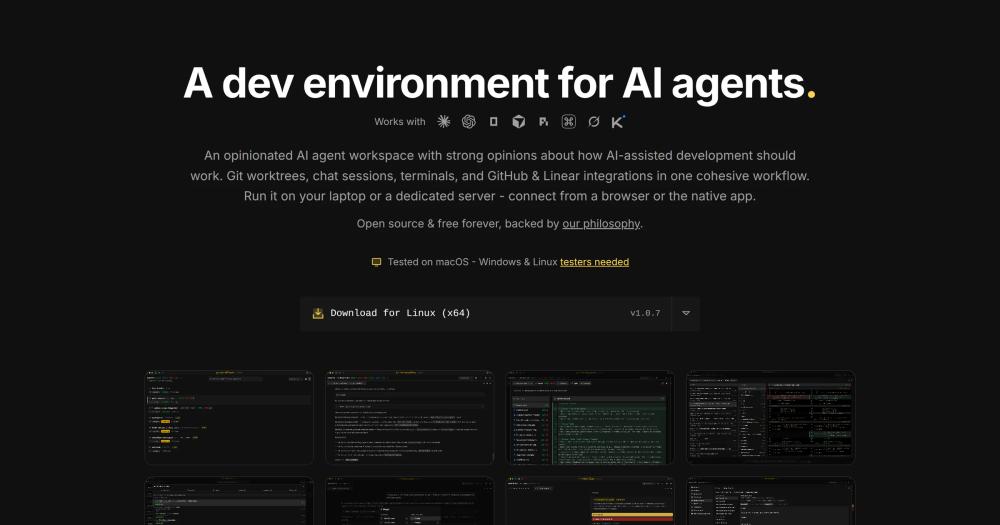Open third top-row thumbnail with green diff
This screenshot has height=525, width=1000.
590,417
